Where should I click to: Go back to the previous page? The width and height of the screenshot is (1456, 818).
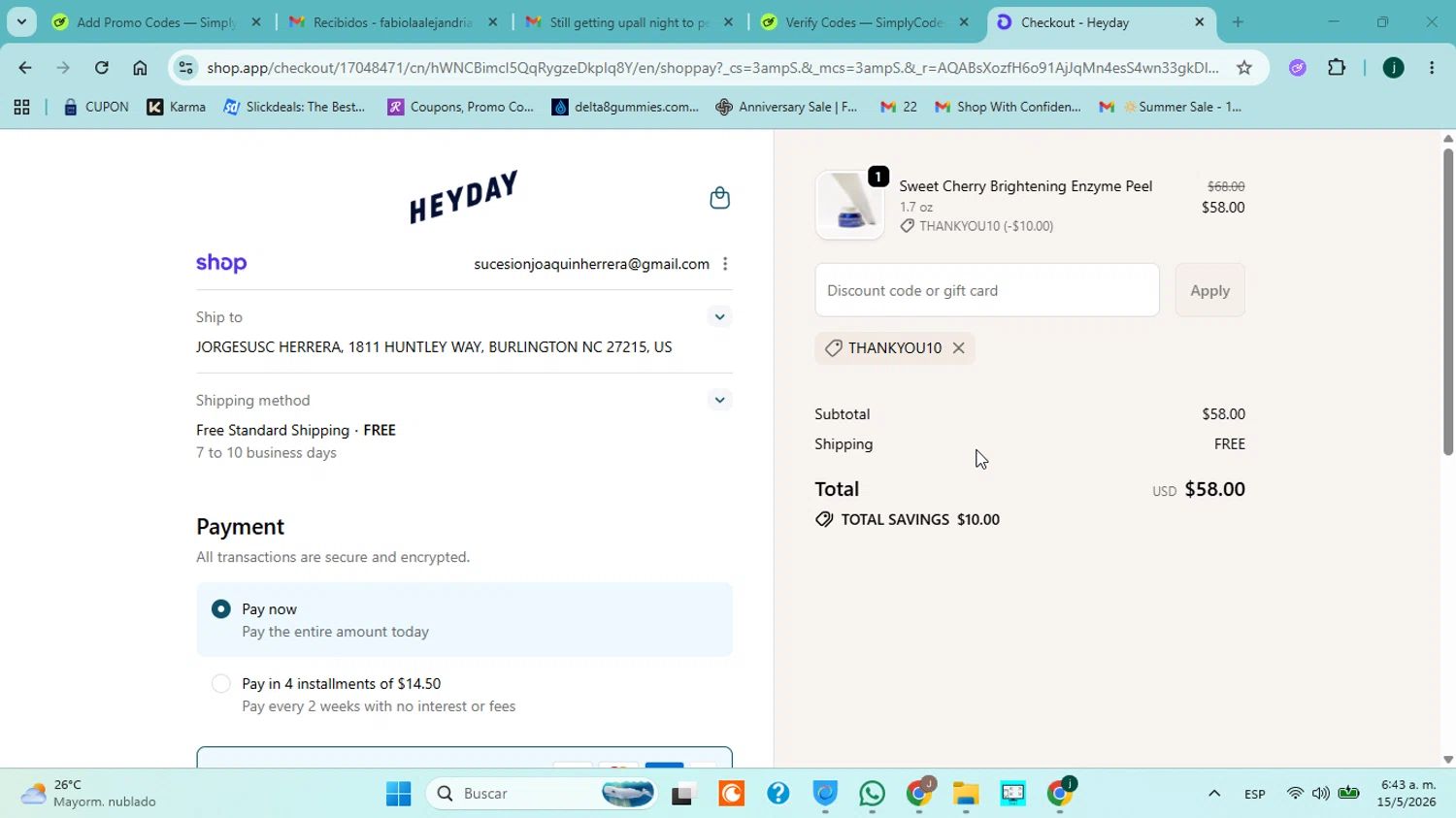click(24, 67)
